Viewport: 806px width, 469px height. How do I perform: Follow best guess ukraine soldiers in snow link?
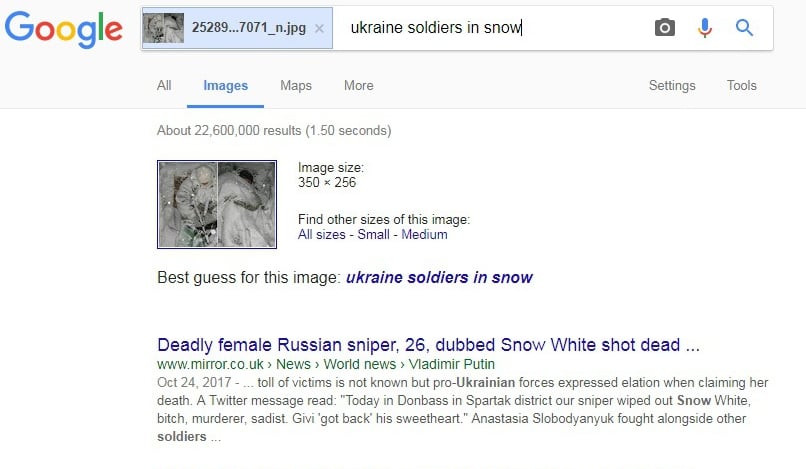[x=439, y=278]
